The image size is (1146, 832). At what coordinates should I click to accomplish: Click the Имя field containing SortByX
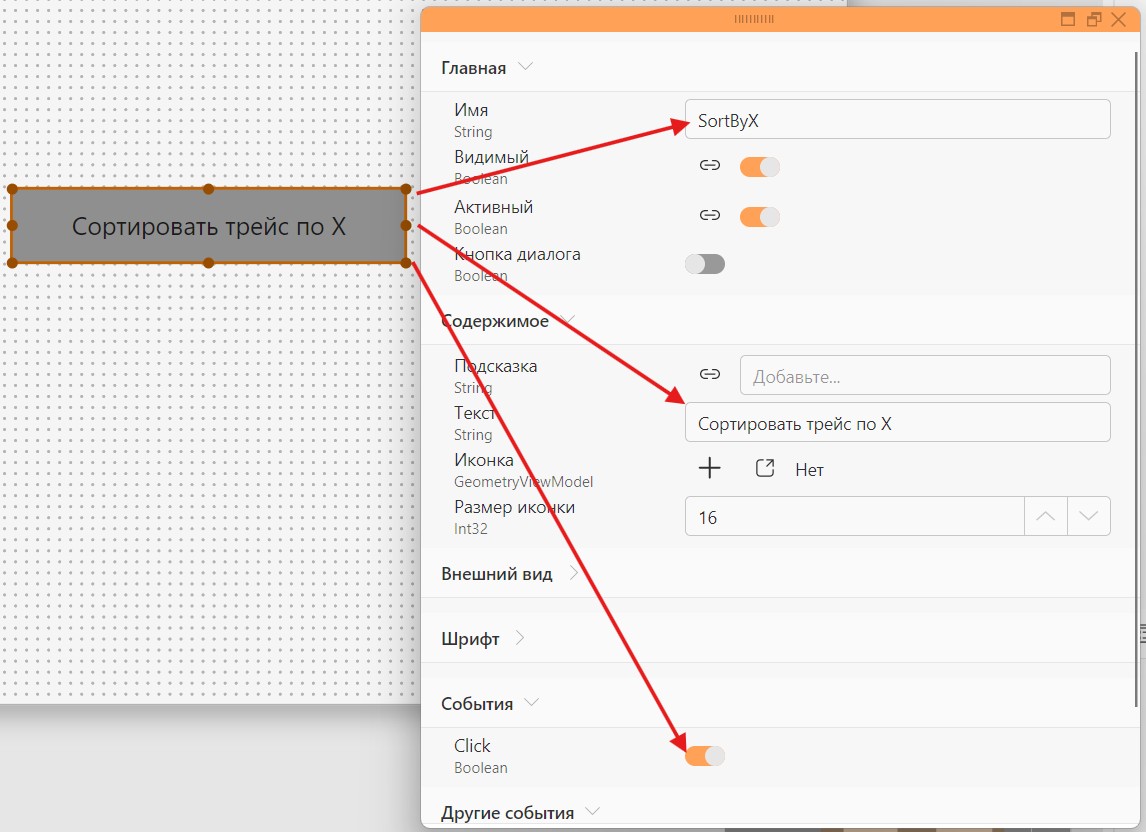[x=898, y=119]
